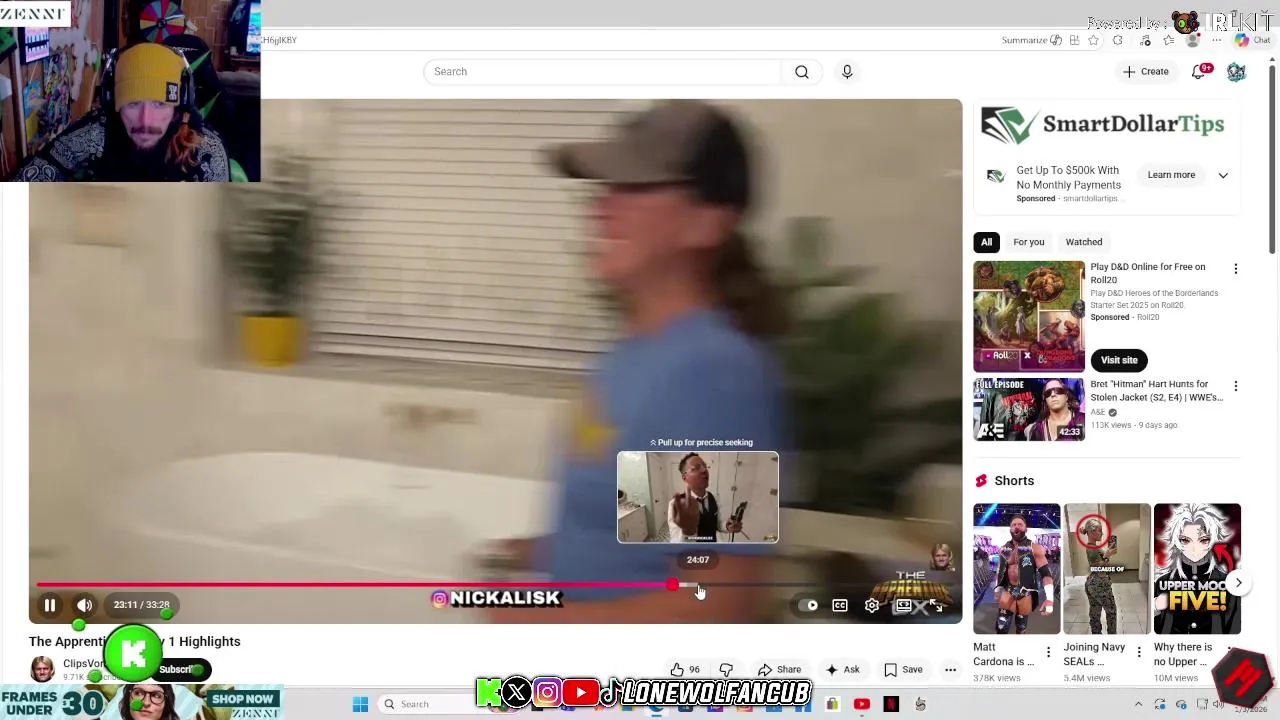Save the video to a playlist
This screenshot has width=1280, height=720.
(903, 670)
